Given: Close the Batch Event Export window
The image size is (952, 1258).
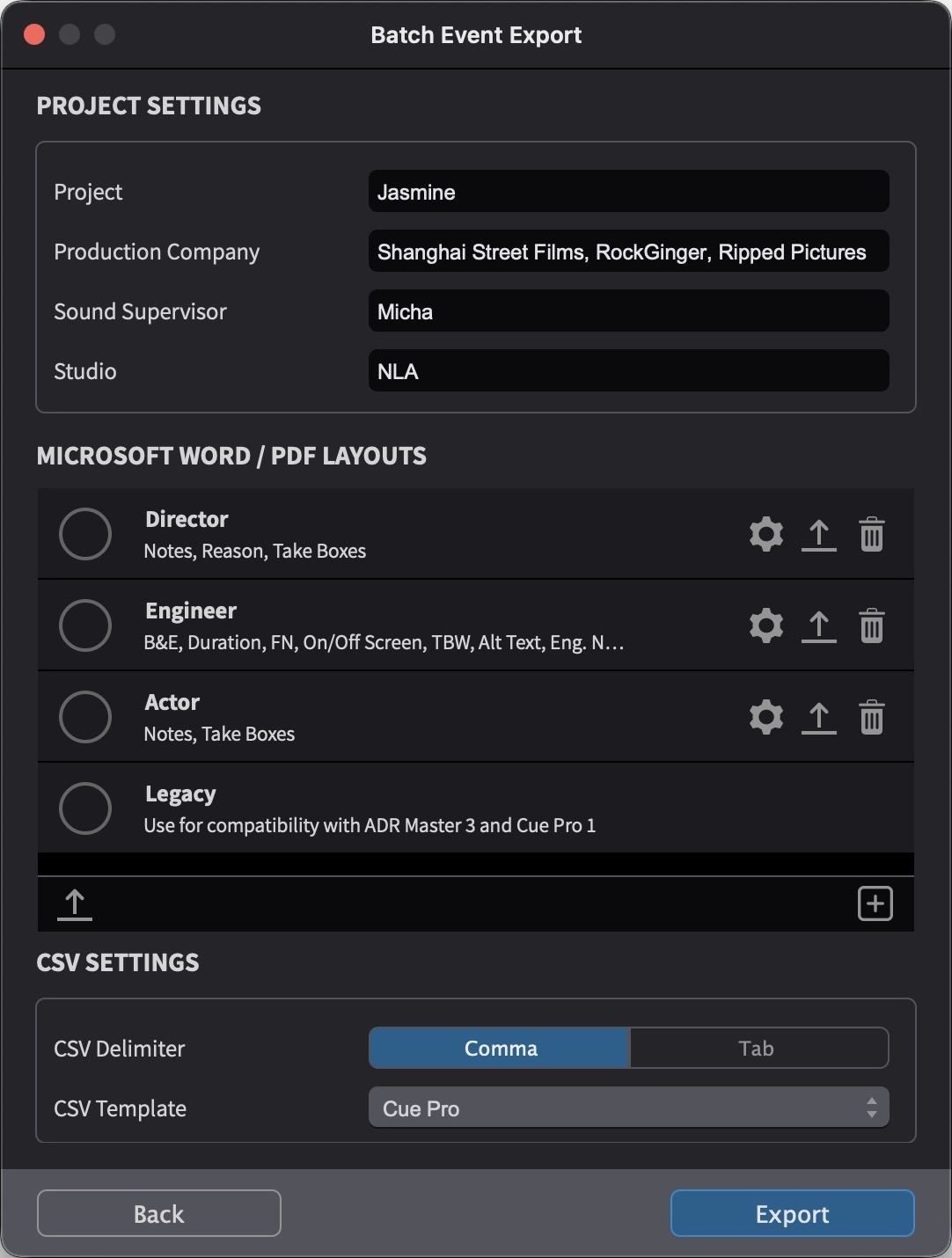Looking at the screenshot, I should point(34,34).
